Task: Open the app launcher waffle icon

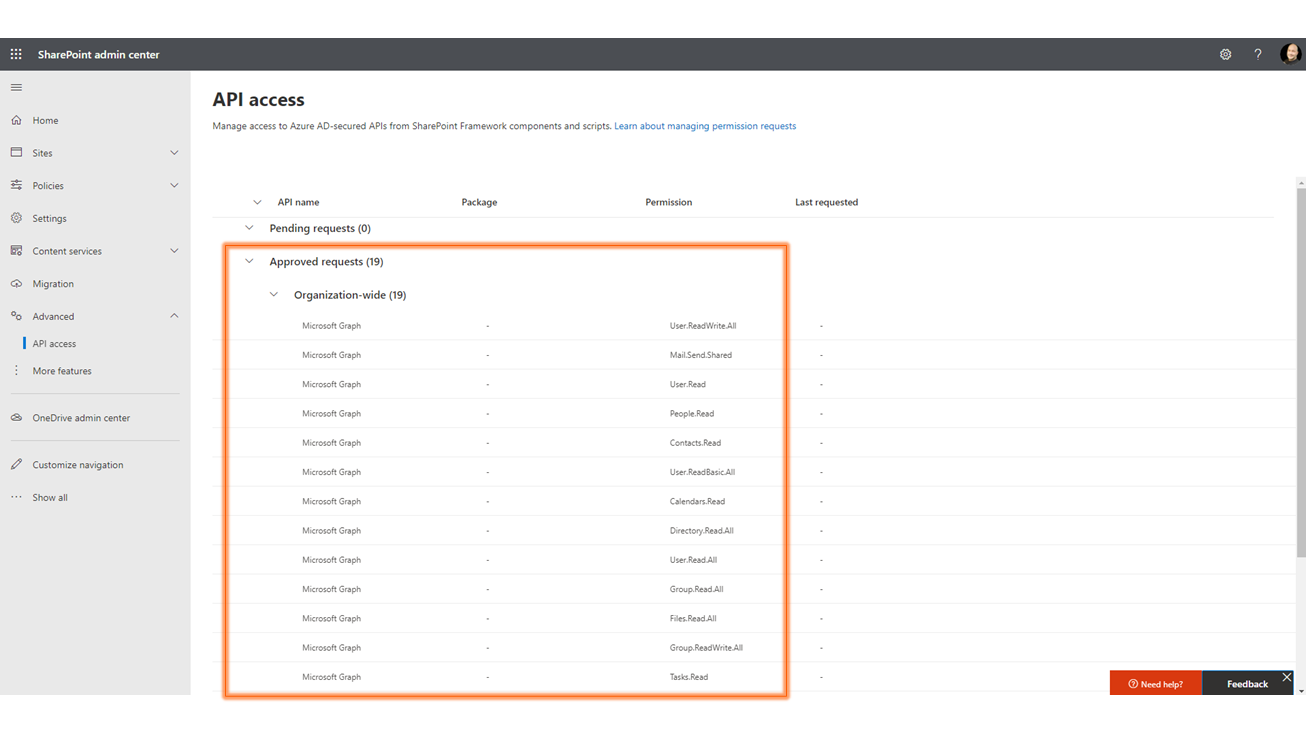Action: pos(16,55)
